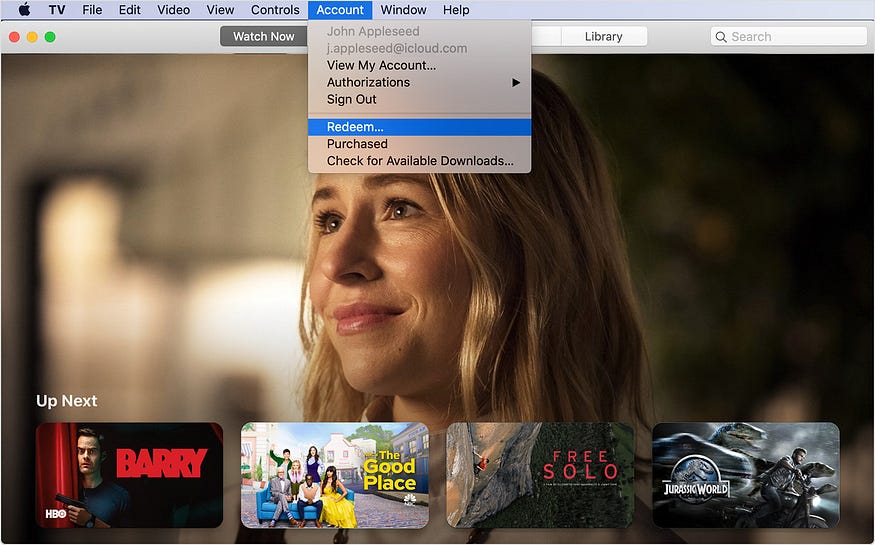The width and height of the screenshot is (875, 545).
Task: Close the Account menu in the menu bar
Action: click(340, 9)
